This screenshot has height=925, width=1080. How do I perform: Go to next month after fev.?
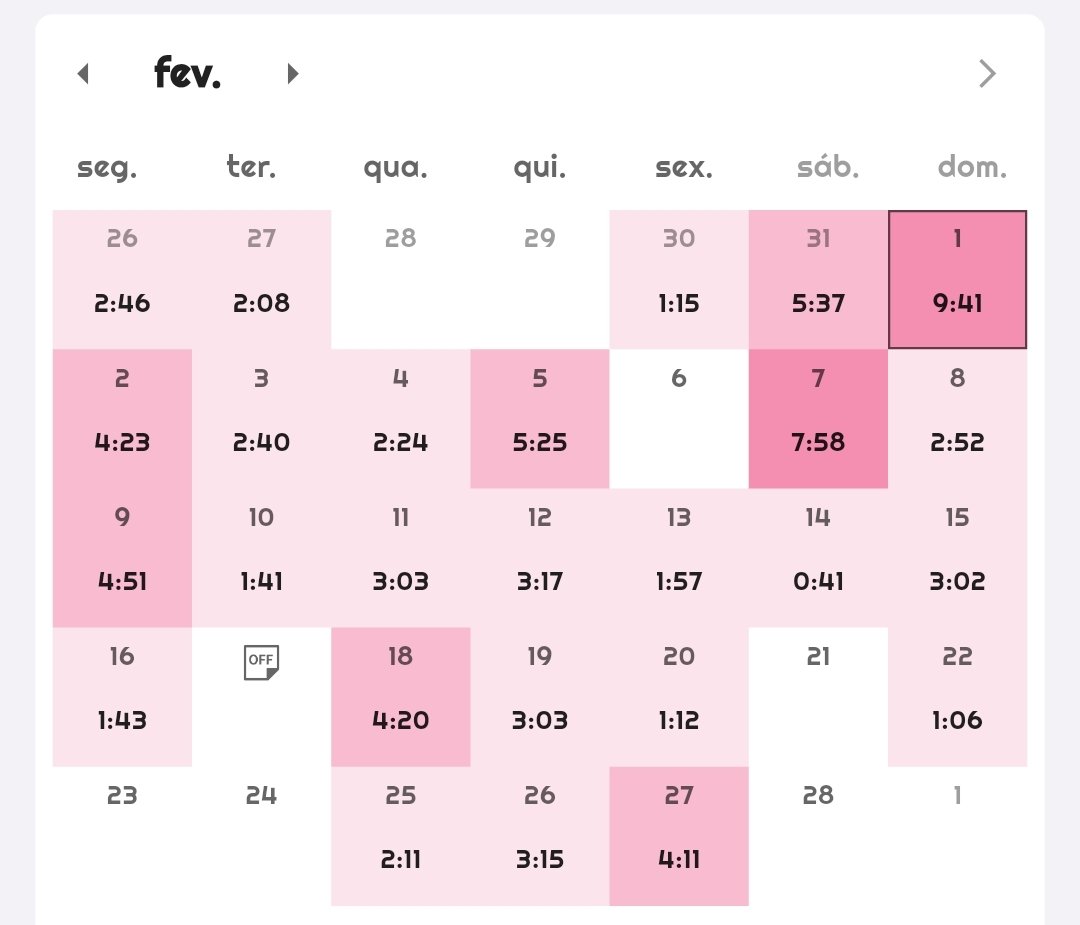(x=293, y=73)
